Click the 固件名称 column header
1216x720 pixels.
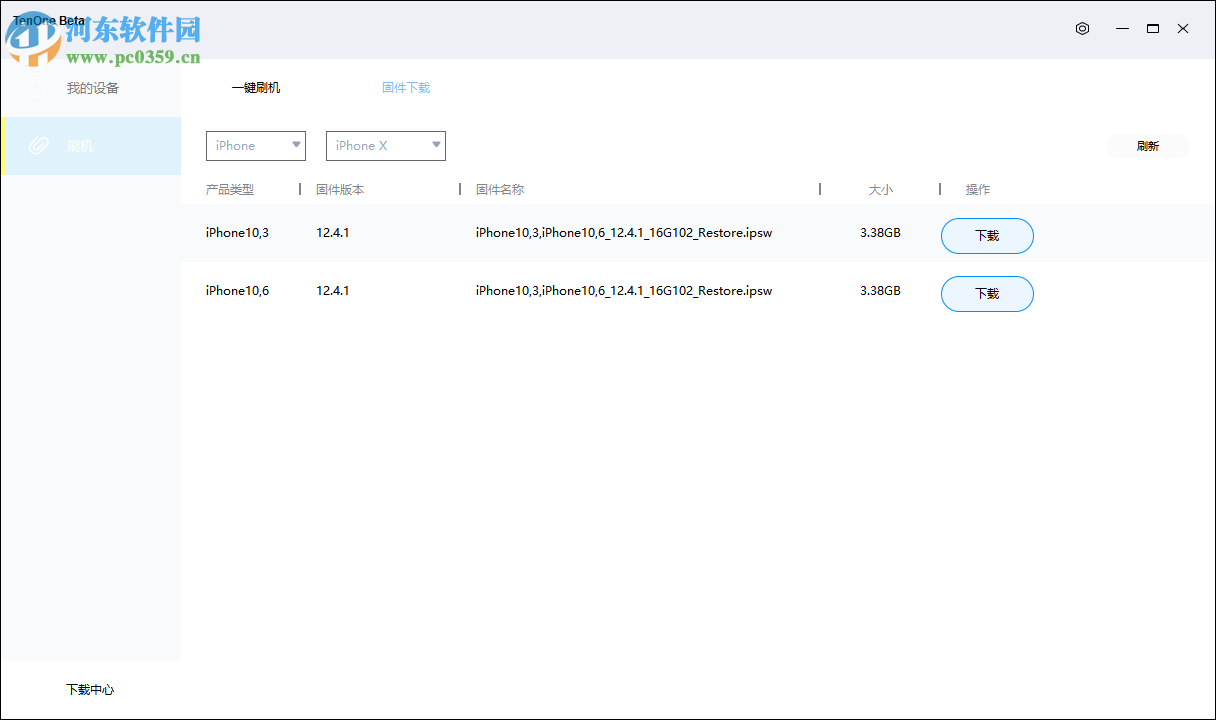pyautogui.click(x=500, y=189)
